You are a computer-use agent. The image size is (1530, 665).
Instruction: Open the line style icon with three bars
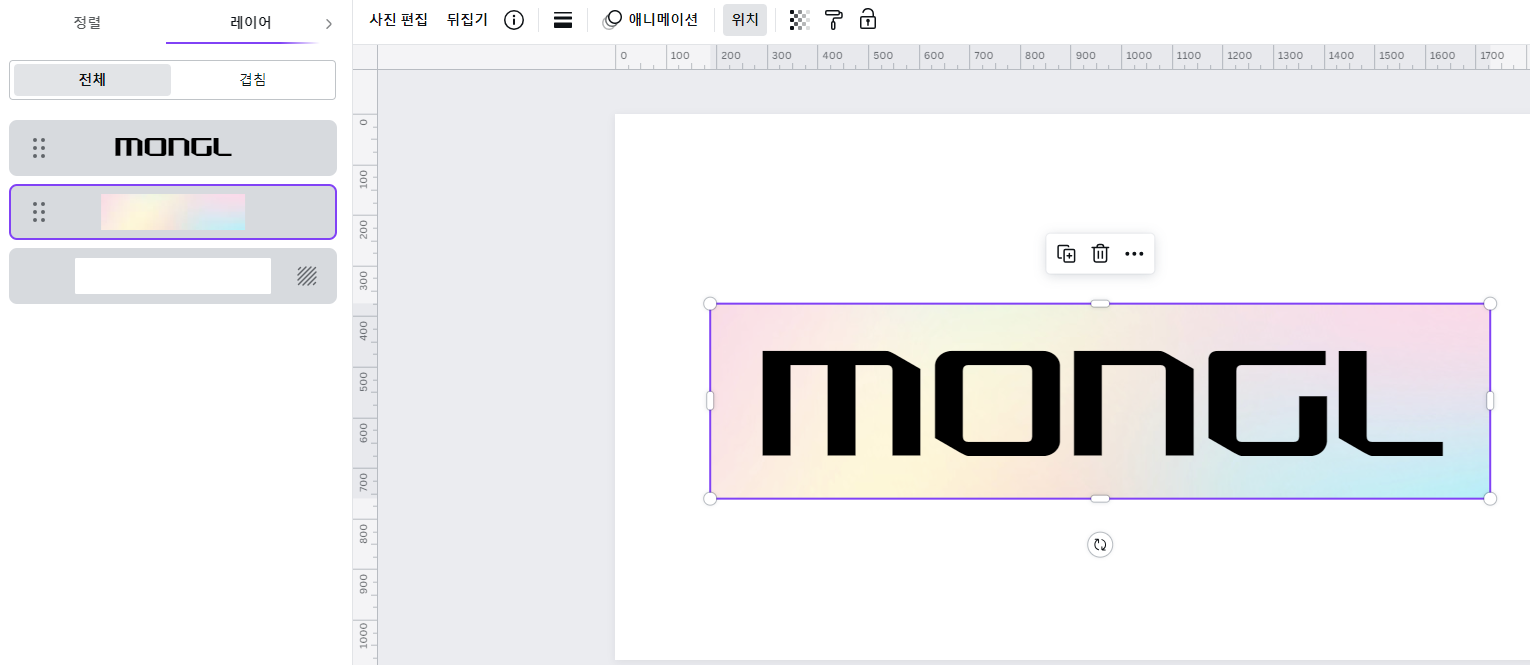click(563, 20)
